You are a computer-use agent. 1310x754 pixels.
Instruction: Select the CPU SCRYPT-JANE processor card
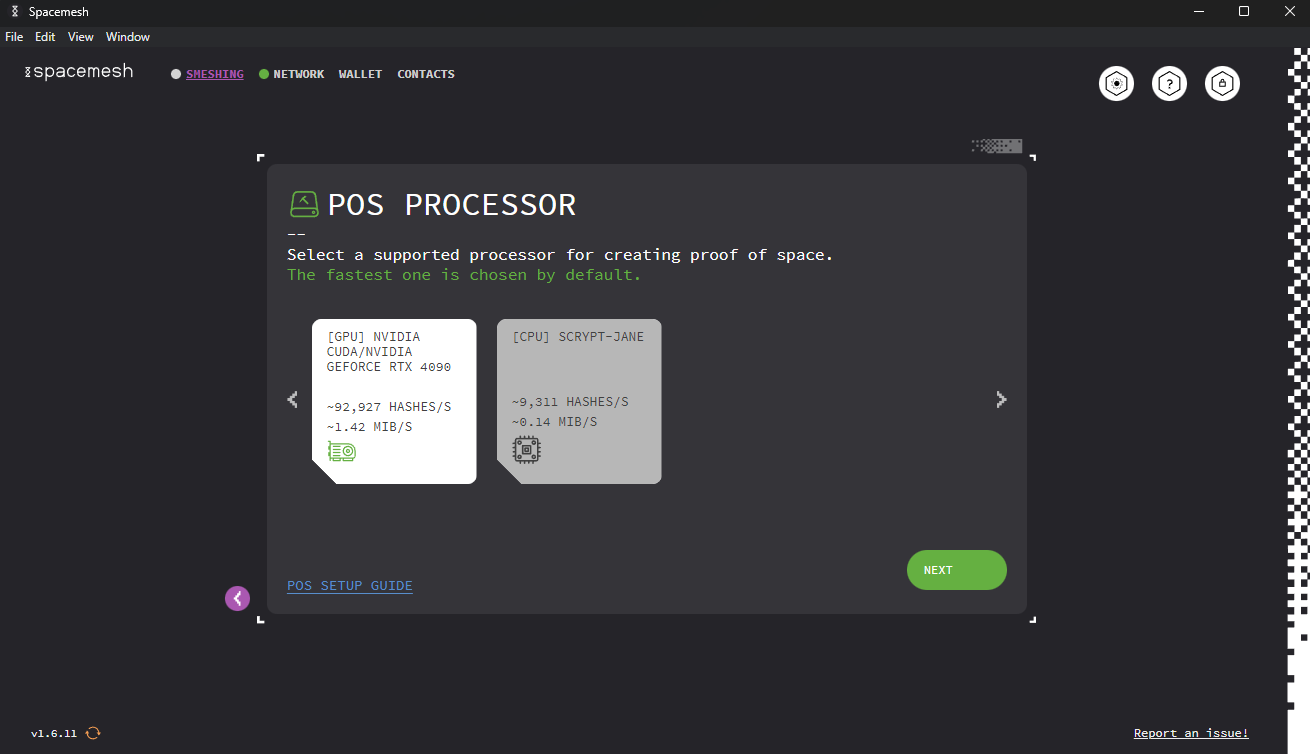(x=579, y=401)
